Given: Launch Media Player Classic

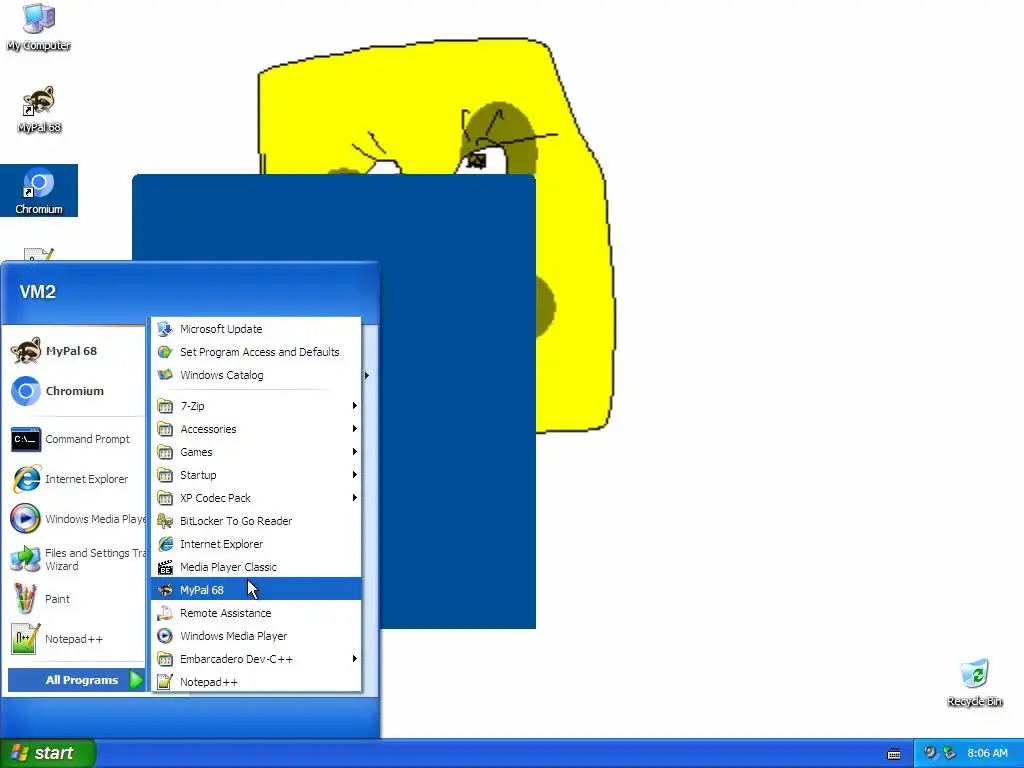Looking at the screenshot, I should pos(256,567).
